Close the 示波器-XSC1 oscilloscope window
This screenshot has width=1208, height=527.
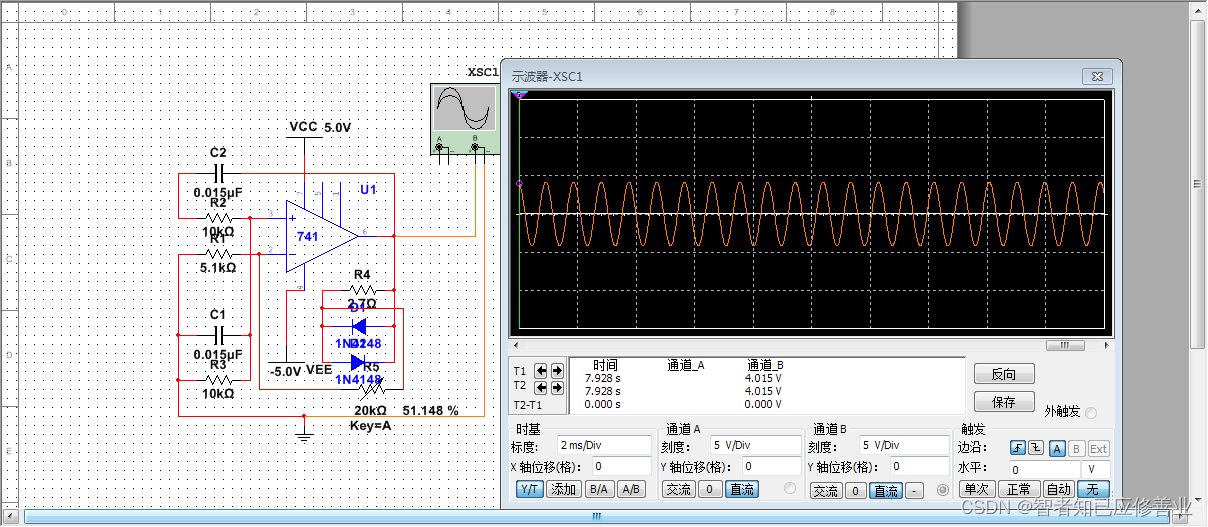coord(1097,76)
